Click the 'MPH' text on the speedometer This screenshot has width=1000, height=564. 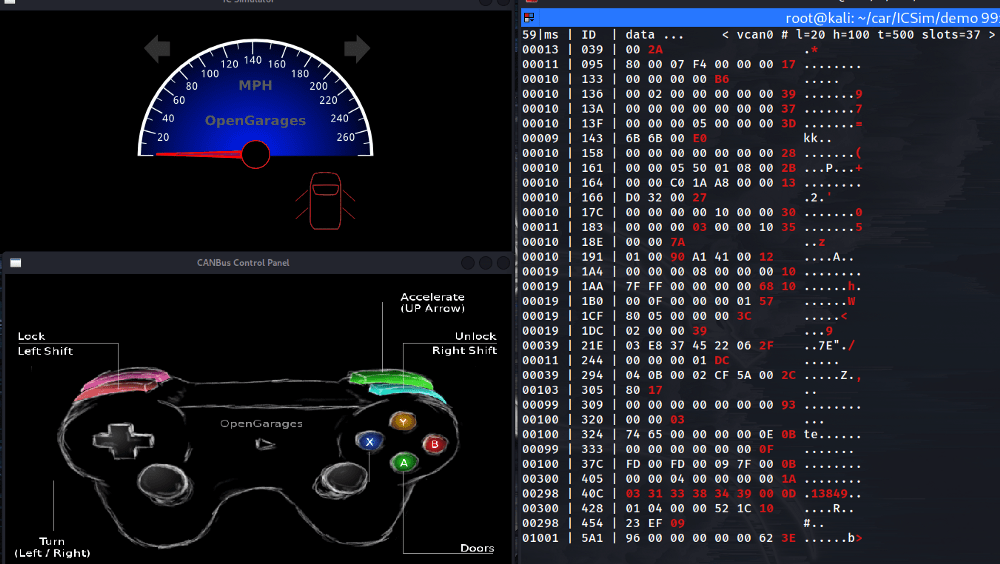255,85
